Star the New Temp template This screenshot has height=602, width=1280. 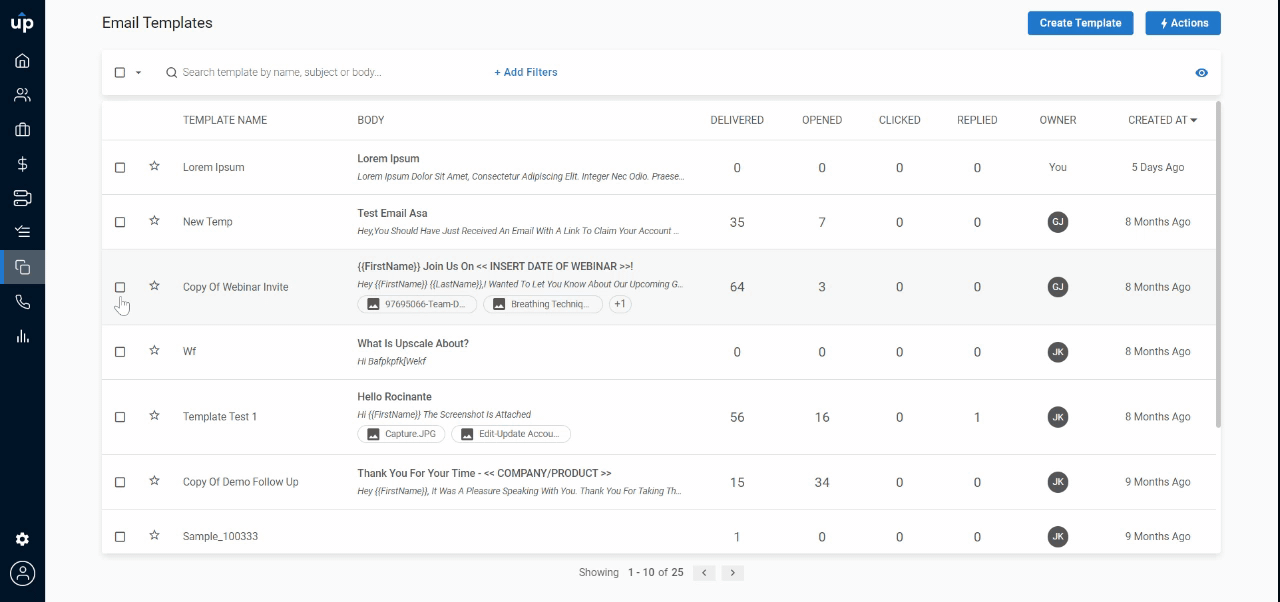pyautogui.click(x=154, y=221)
